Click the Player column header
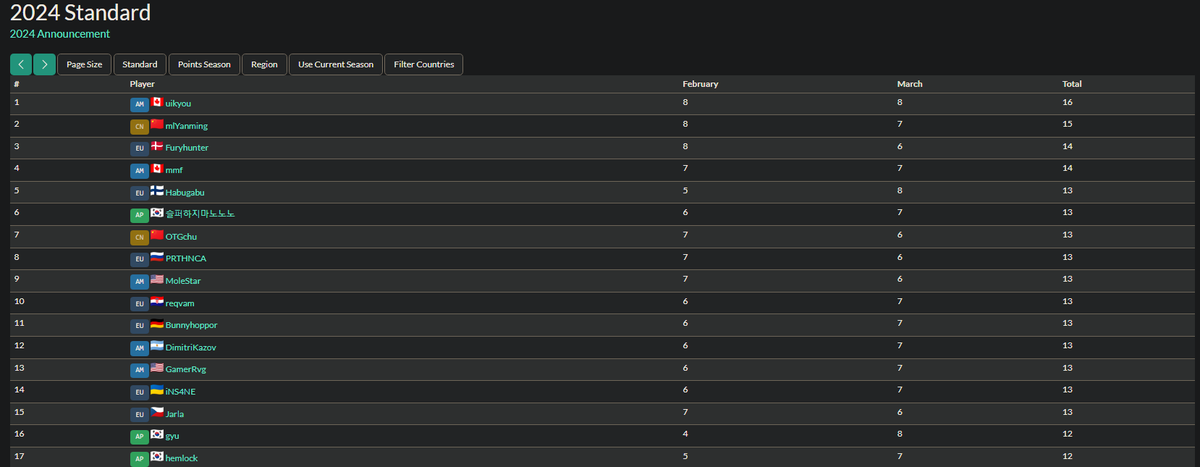Screen dimensions: 1200x467 tap(142, 84)
